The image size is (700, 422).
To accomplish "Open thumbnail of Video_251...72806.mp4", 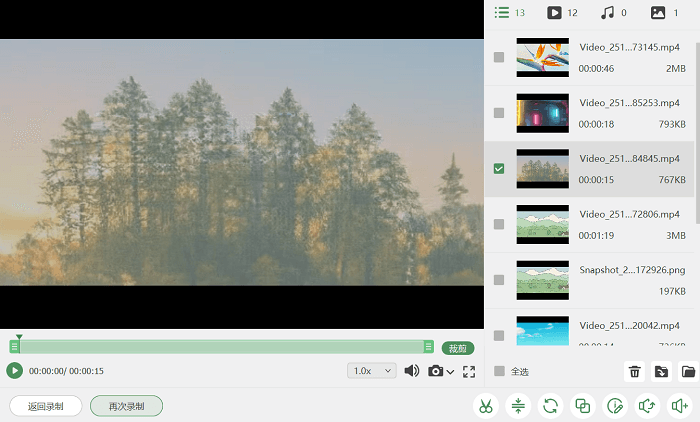I will tap(542, 224).
